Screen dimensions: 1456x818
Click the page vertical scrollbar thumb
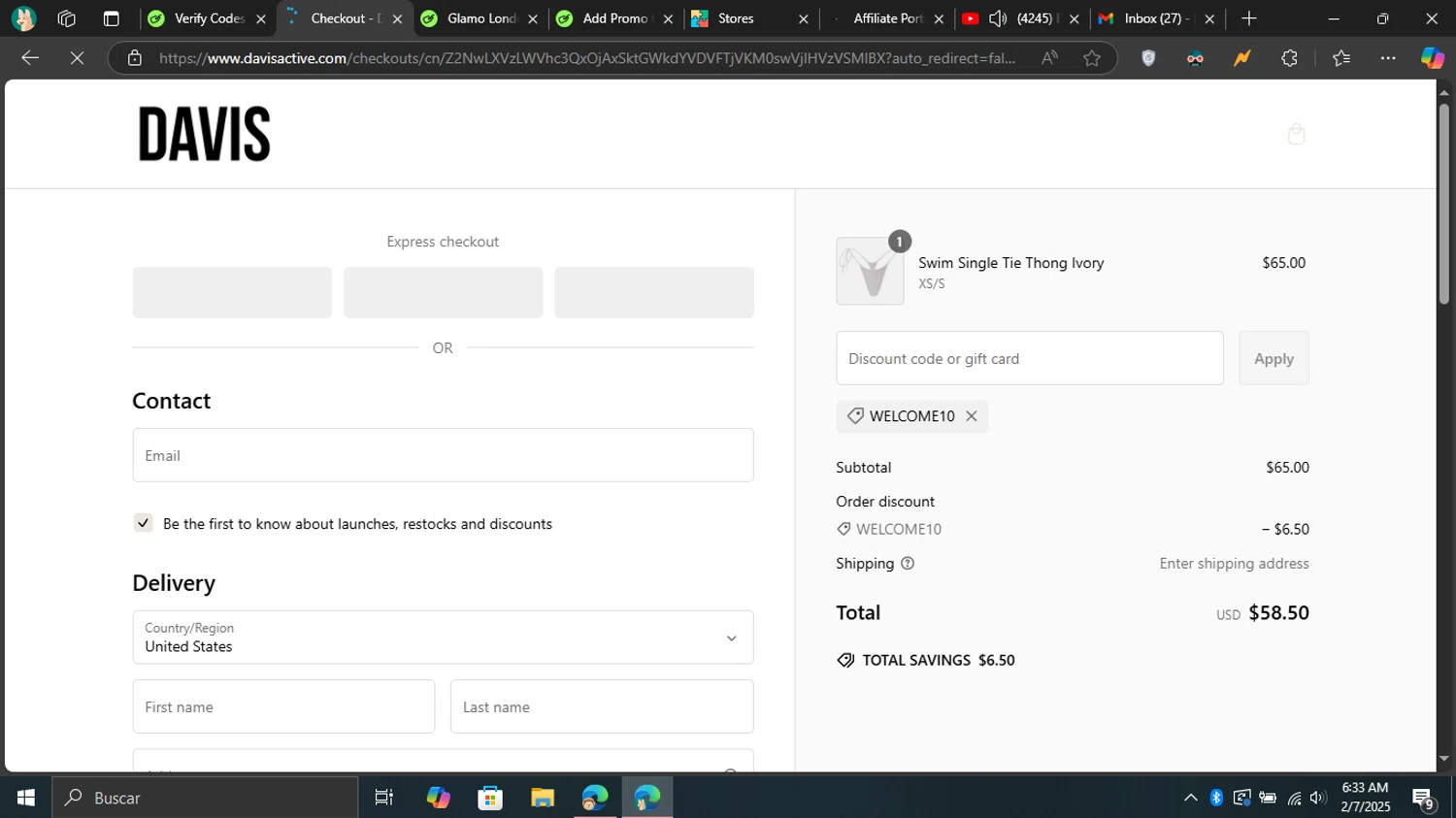point(1444,204)
